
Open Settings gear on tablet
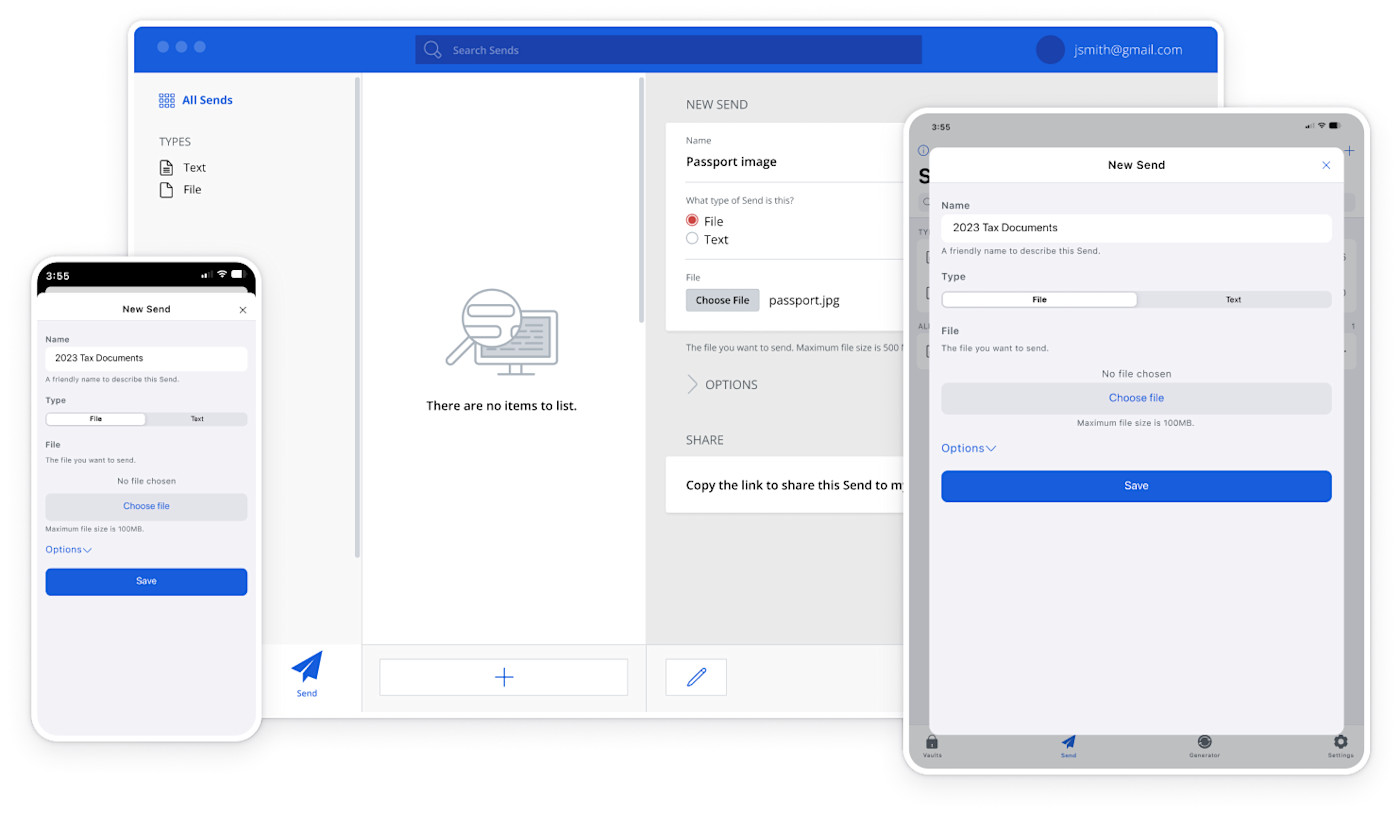coord(1340,743)
